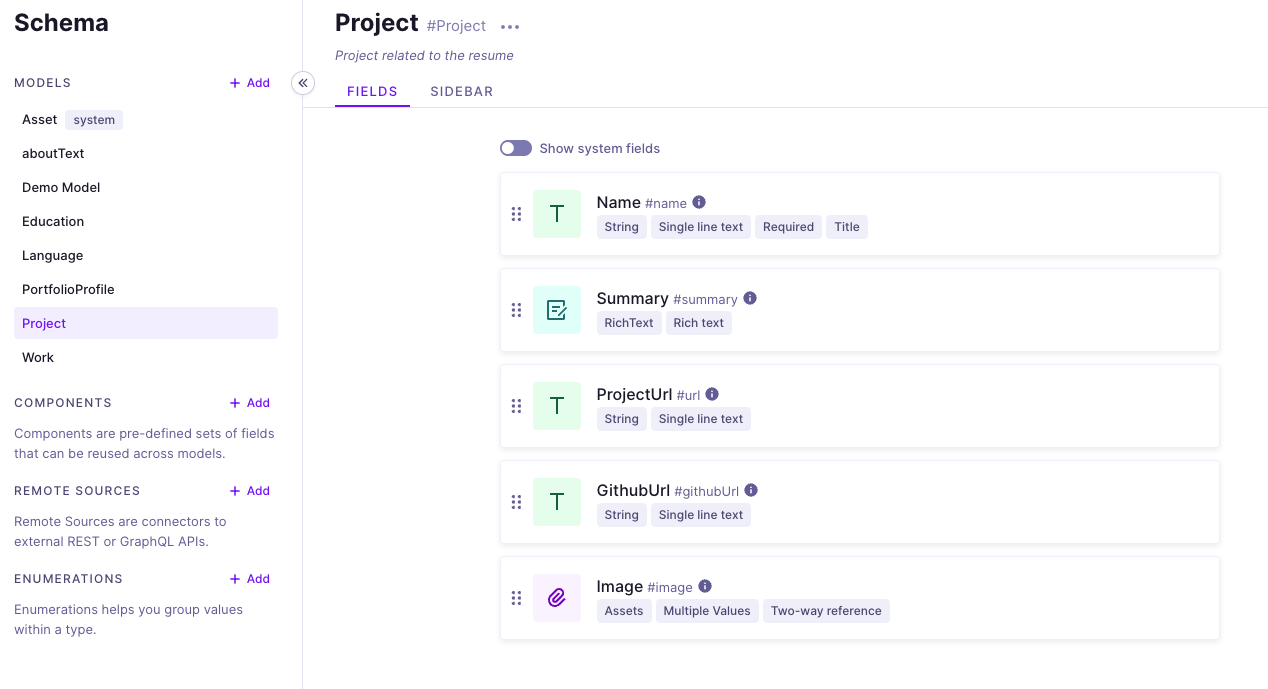Open the options menu beside the Project title

click(510, 27)
